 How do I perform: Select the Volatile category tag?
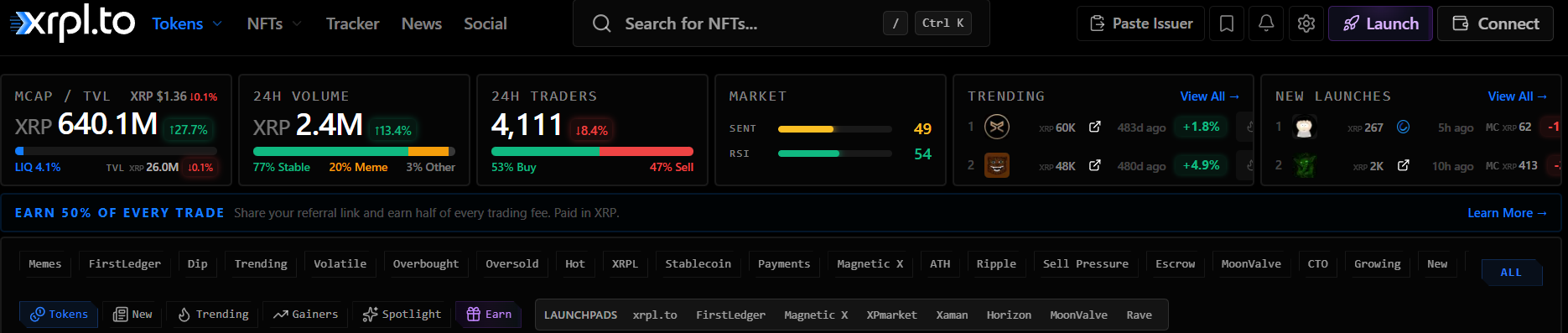(340, 263)
